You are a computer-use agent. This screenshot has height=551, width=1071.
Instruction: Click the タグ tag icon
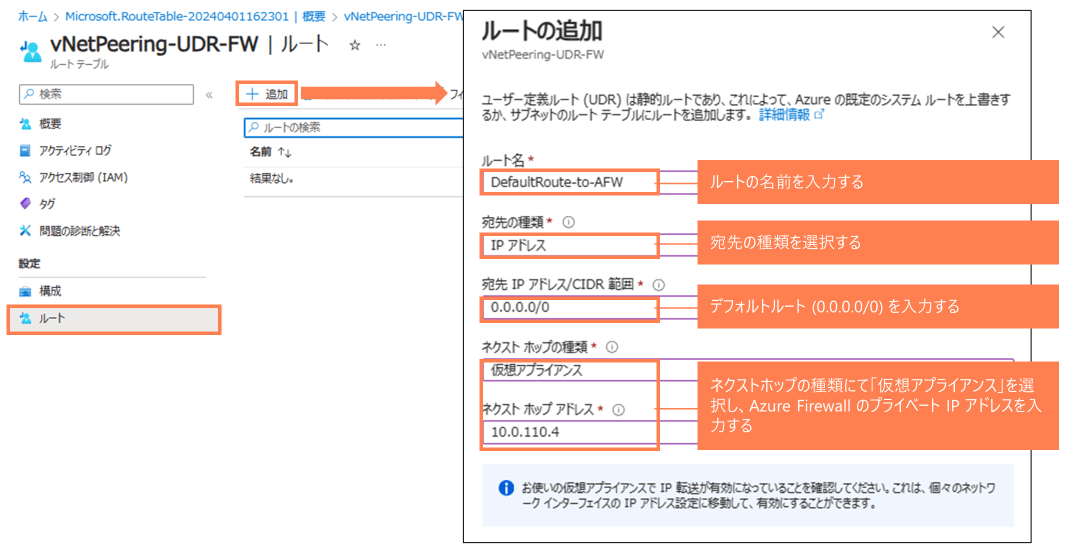(x=25, y=204)
